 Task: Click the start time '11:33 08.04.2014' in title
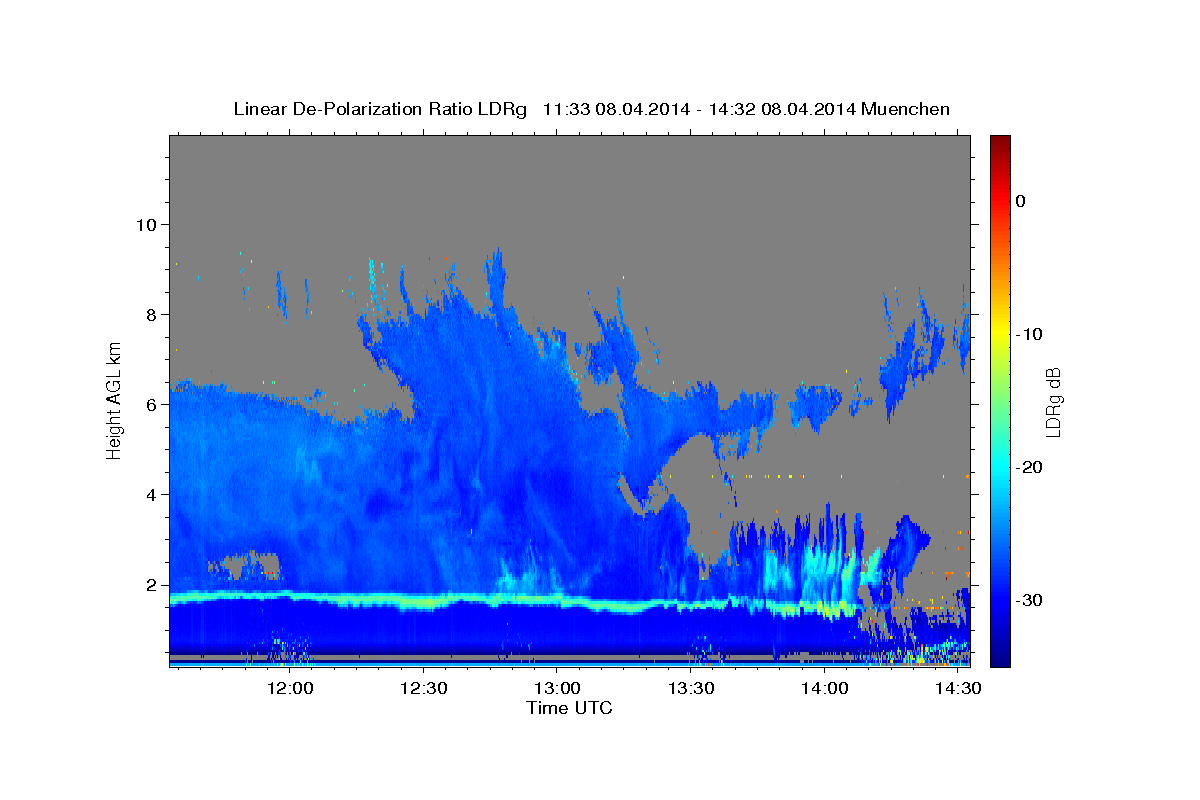(616, 109)
